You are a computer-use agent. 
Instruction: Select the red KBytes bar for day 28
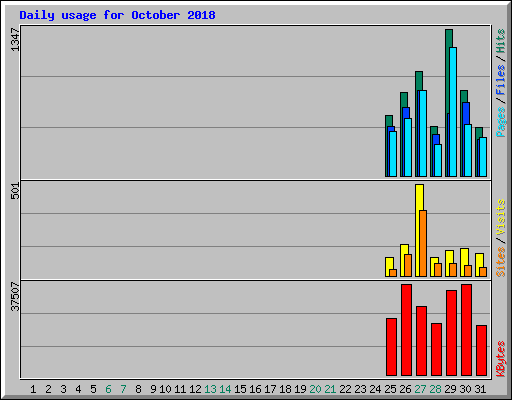click(436, 349)
